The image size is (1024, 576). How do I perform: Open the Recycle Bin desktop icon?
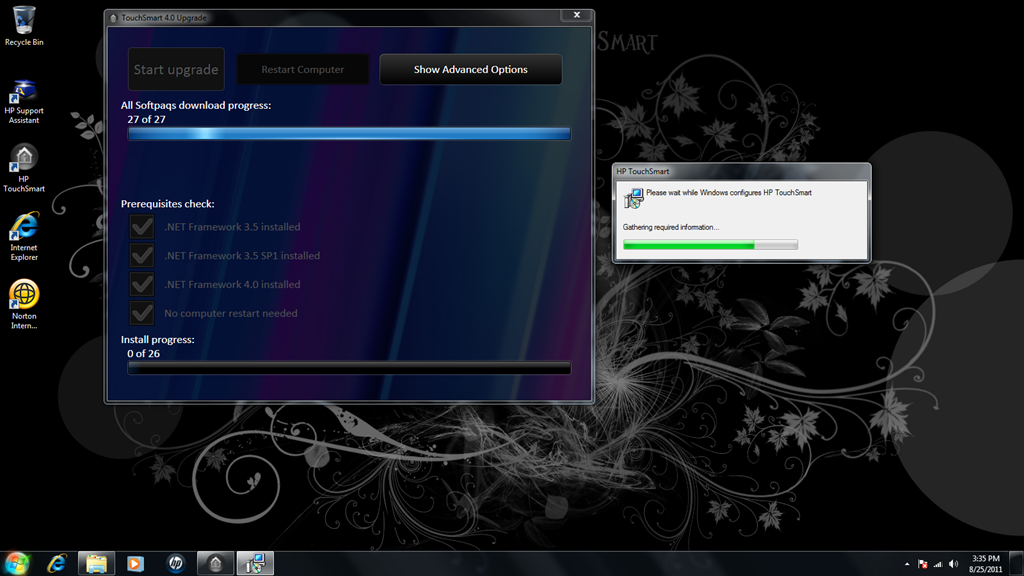point(24,26)
